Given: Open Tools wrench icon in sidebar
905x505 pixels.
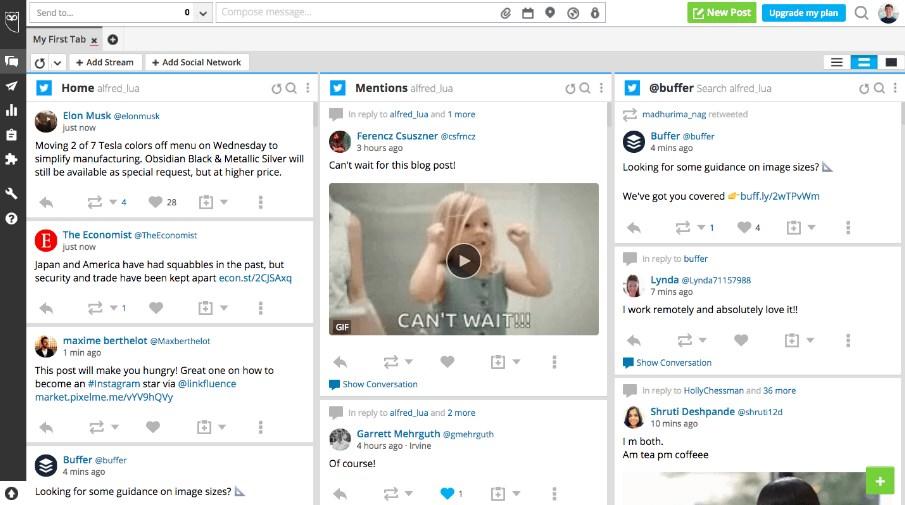Looking at the screenshot, I should (12, 193).
